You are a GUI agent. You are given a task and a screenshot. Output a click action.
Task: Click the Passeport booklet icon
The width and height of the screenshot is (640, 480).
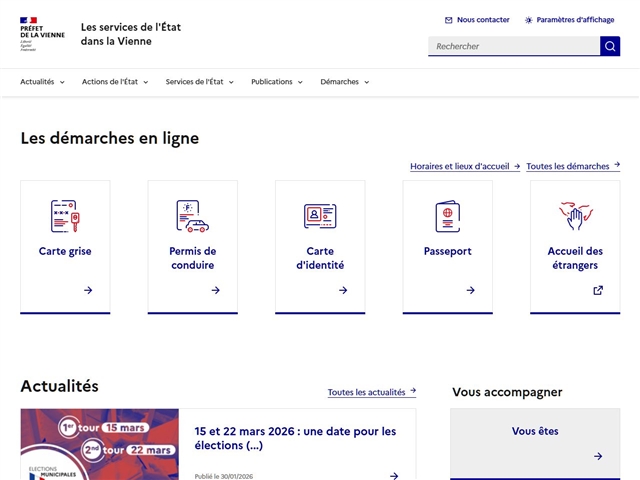pos(447,216)
